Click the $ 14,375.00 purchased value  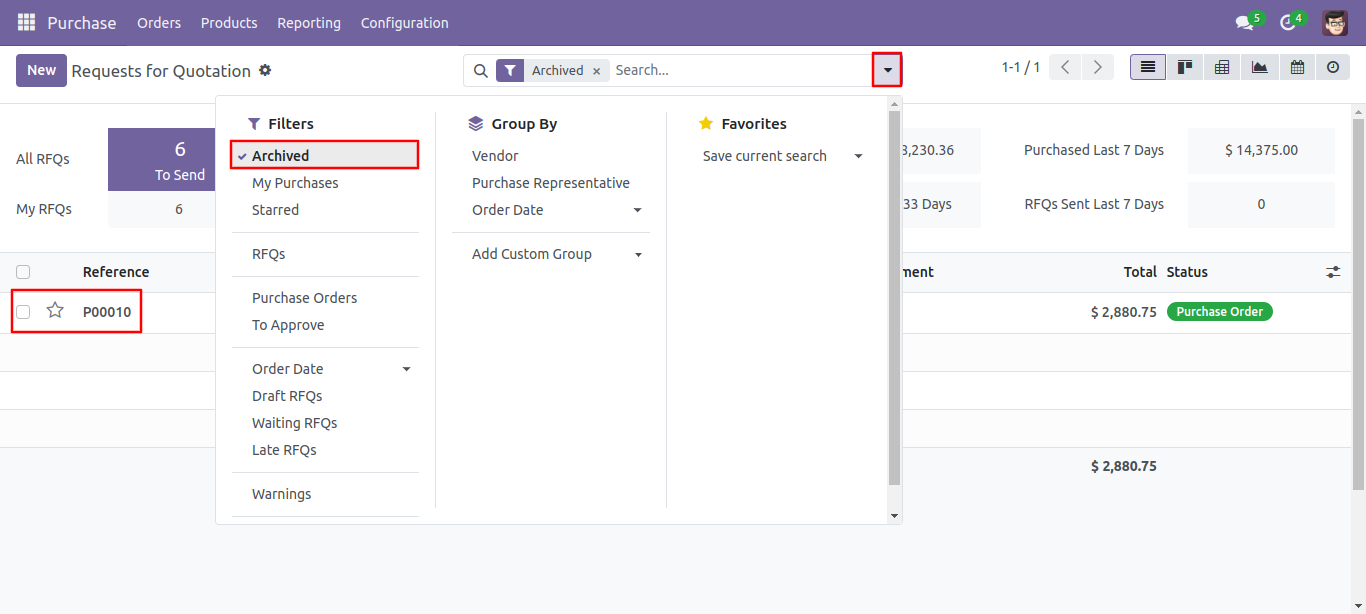1261,150
